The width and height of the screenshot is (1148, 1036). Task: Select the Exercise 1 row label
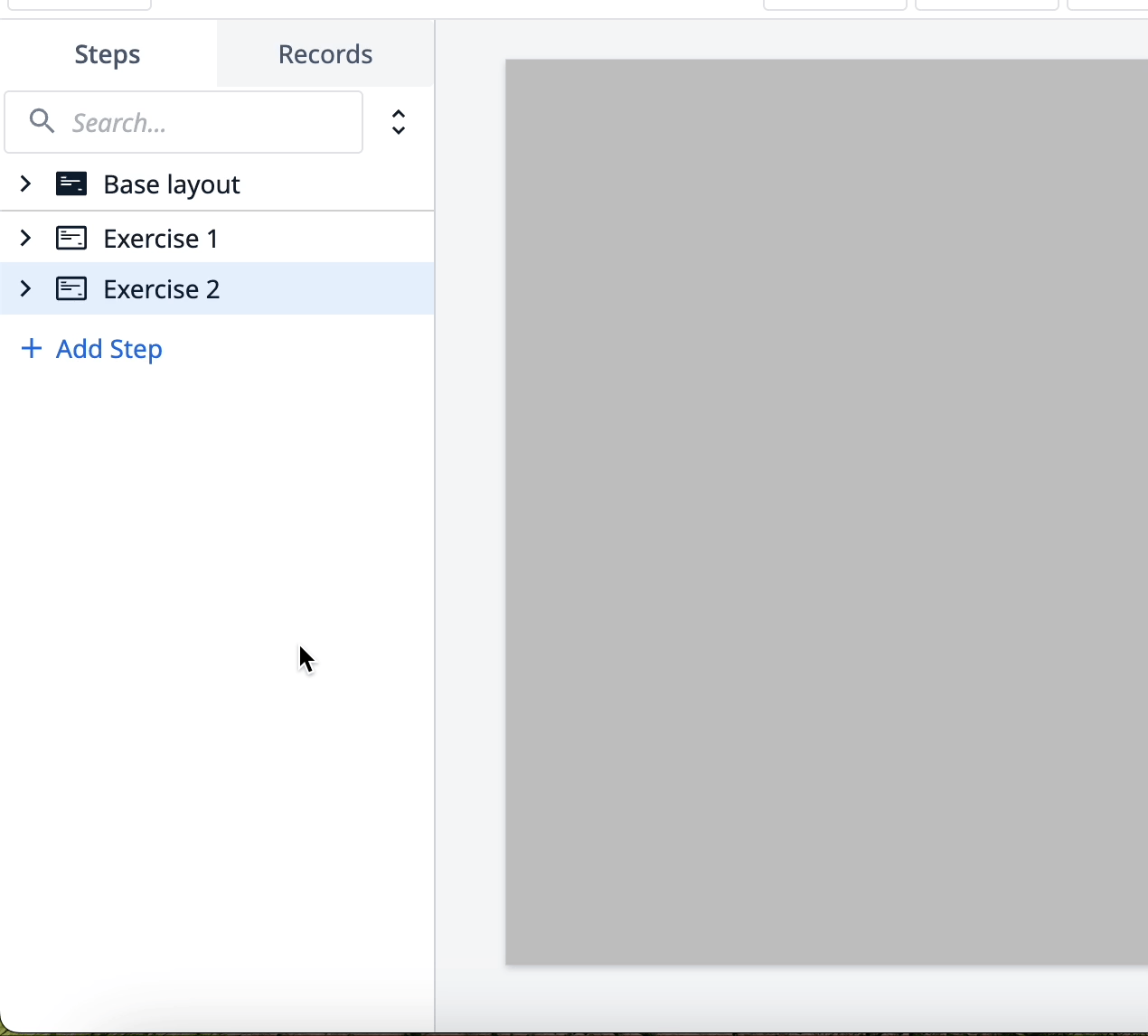tap(161, 239)
